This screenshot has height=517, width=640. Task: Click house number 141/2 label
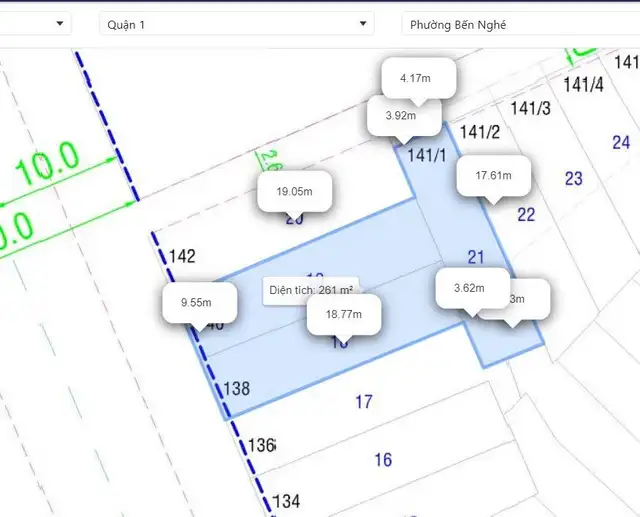point(480,132)
